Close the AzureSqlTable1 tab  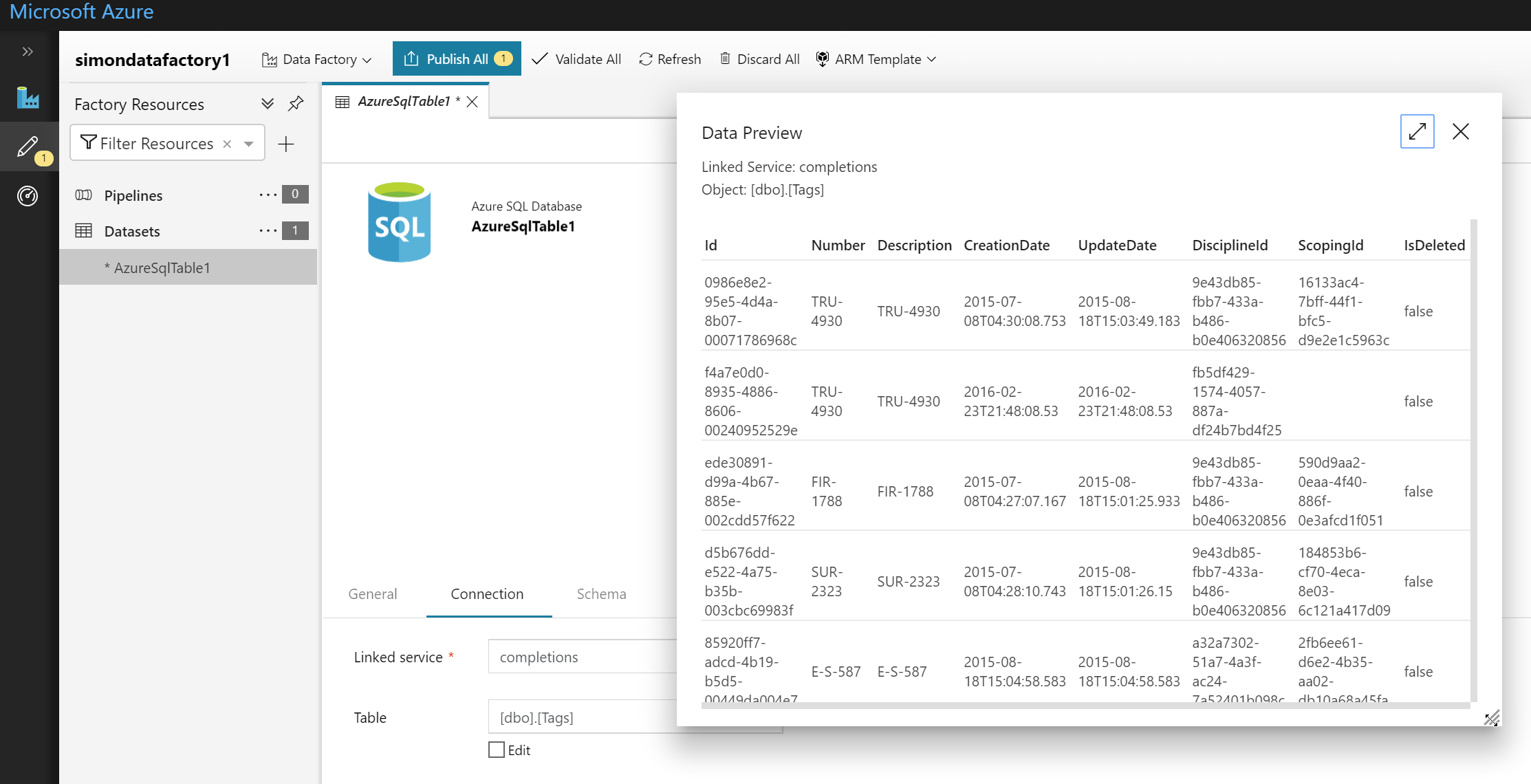pos(473,102)
